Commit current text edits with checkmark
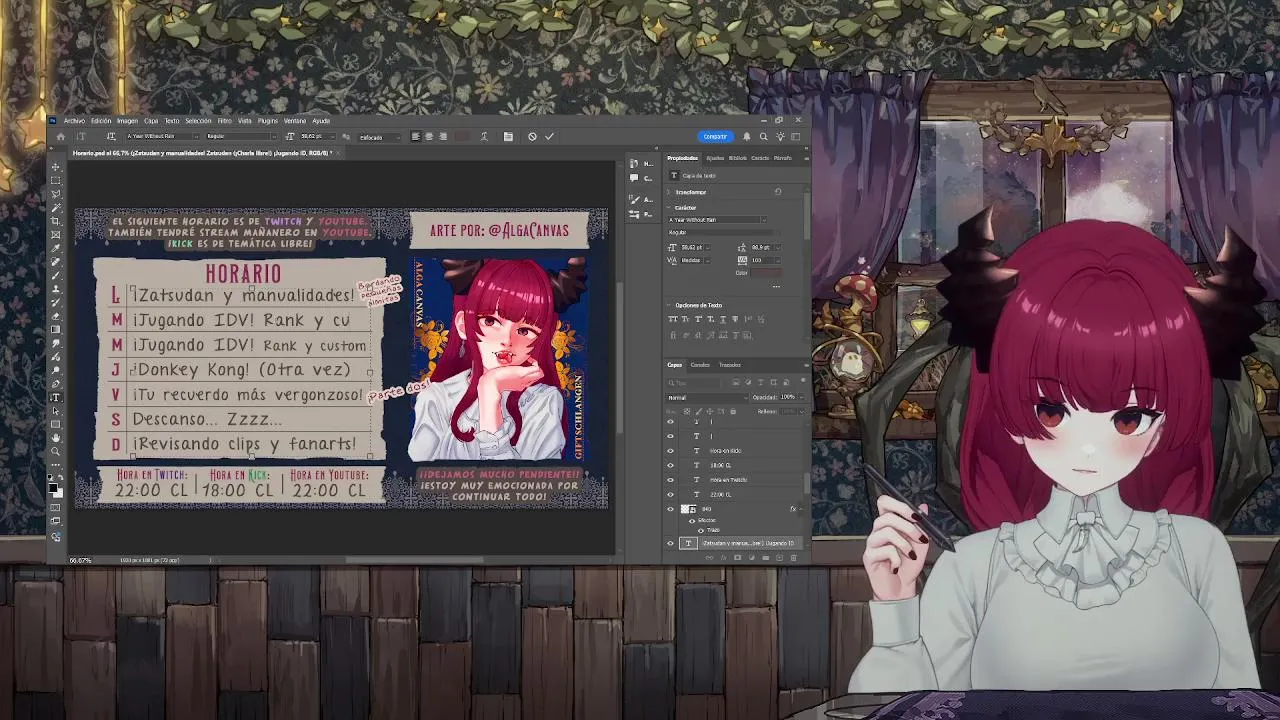Screen dimensions: 1280x720 [550, 136]
